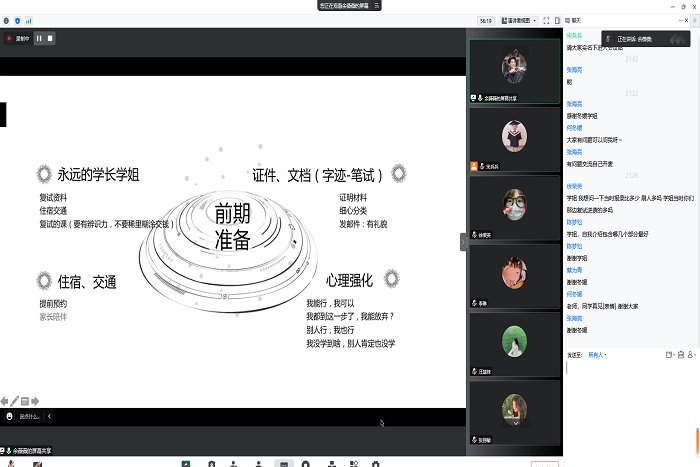Click the previous slide arrow

click(4, 402)
